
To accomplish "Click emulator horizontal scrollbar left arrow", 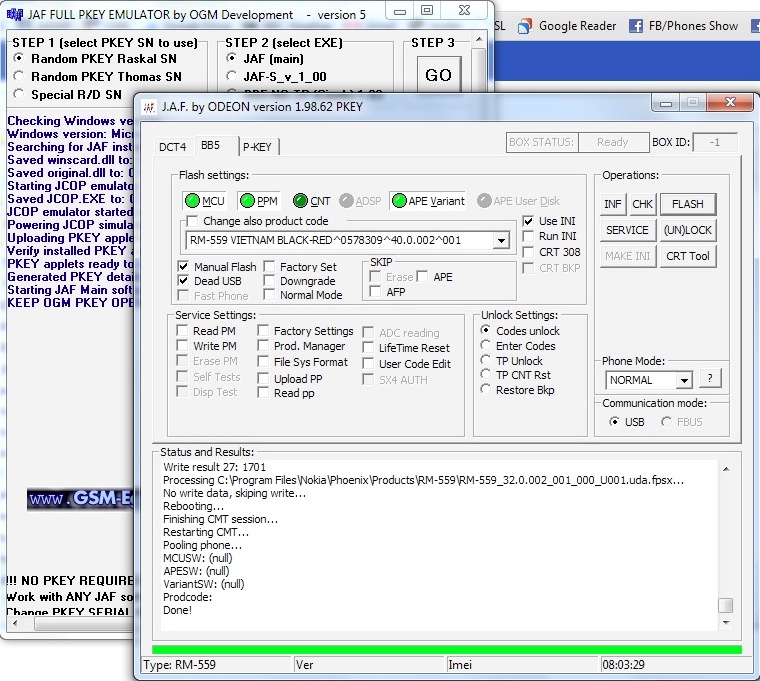I will coord(15,624).
